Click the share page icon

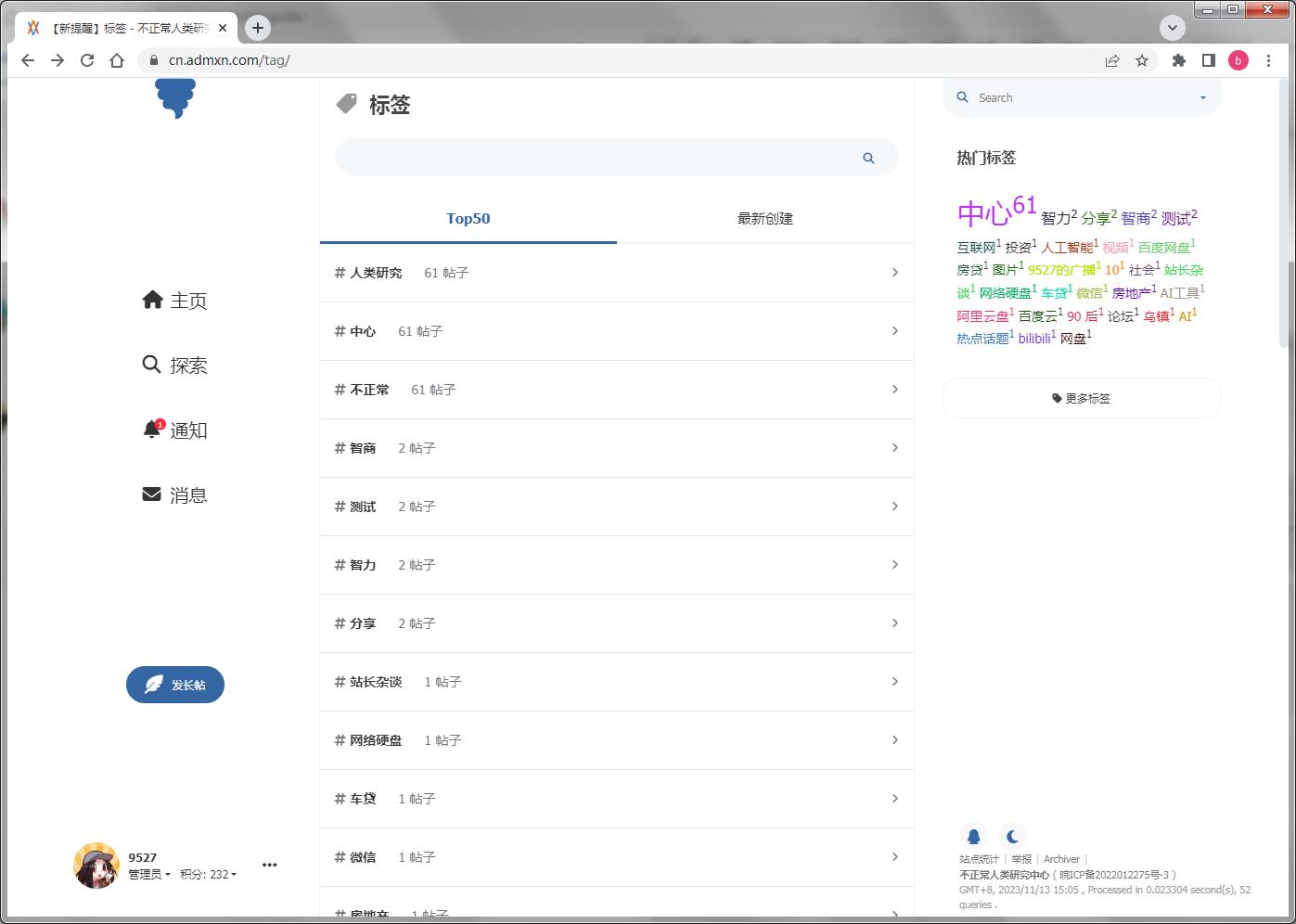tap(1112, 60)
